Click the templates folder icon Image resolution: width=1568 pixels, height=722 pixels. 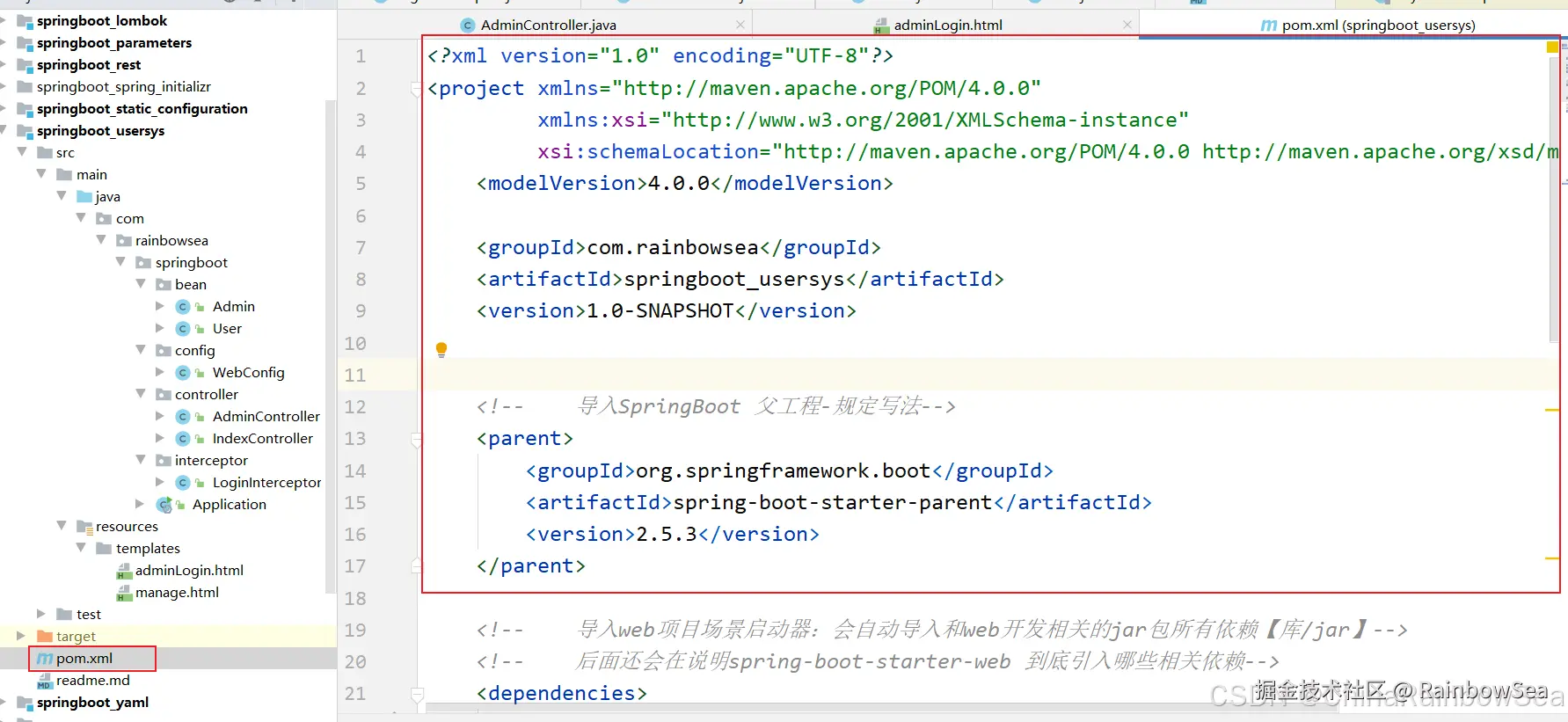click(104, 548)
